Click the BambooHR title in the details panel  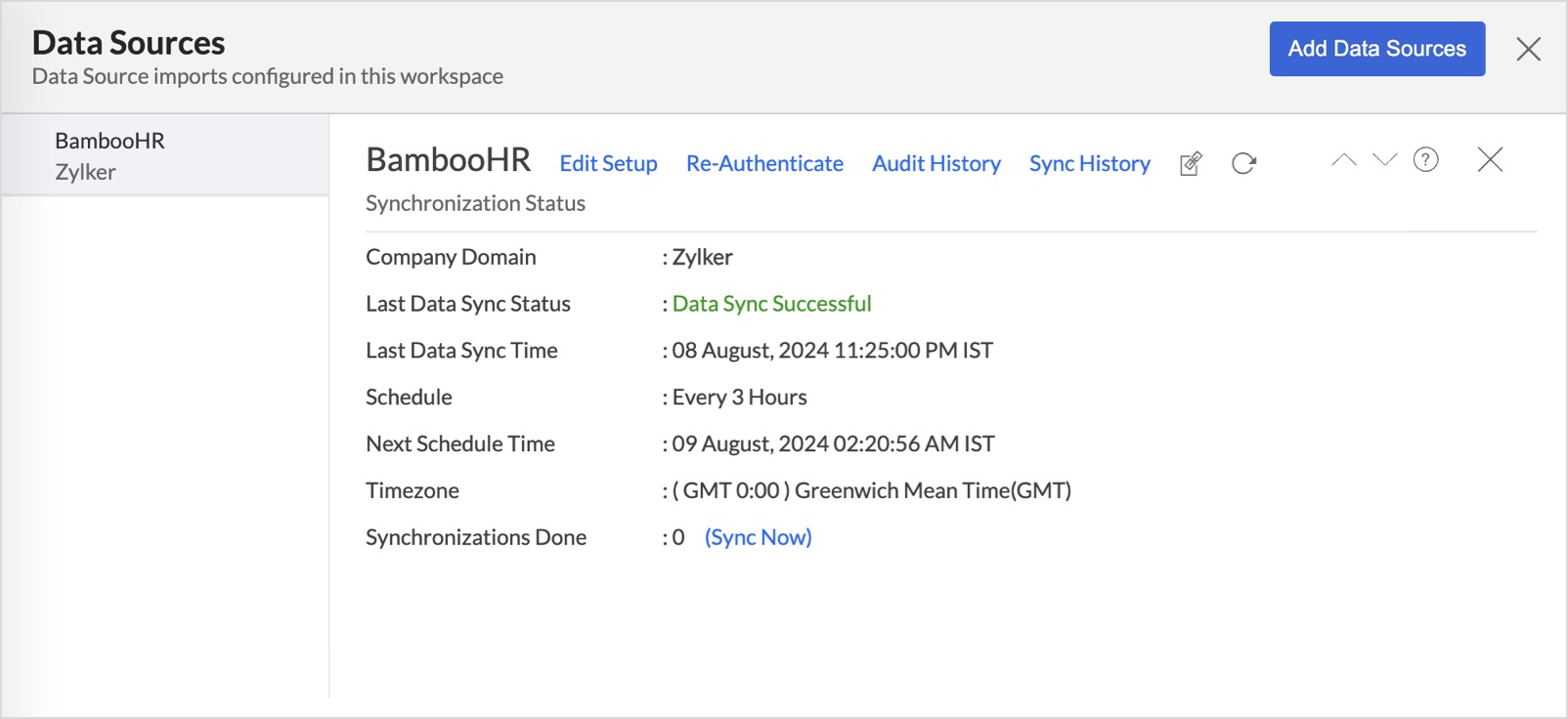448,160
